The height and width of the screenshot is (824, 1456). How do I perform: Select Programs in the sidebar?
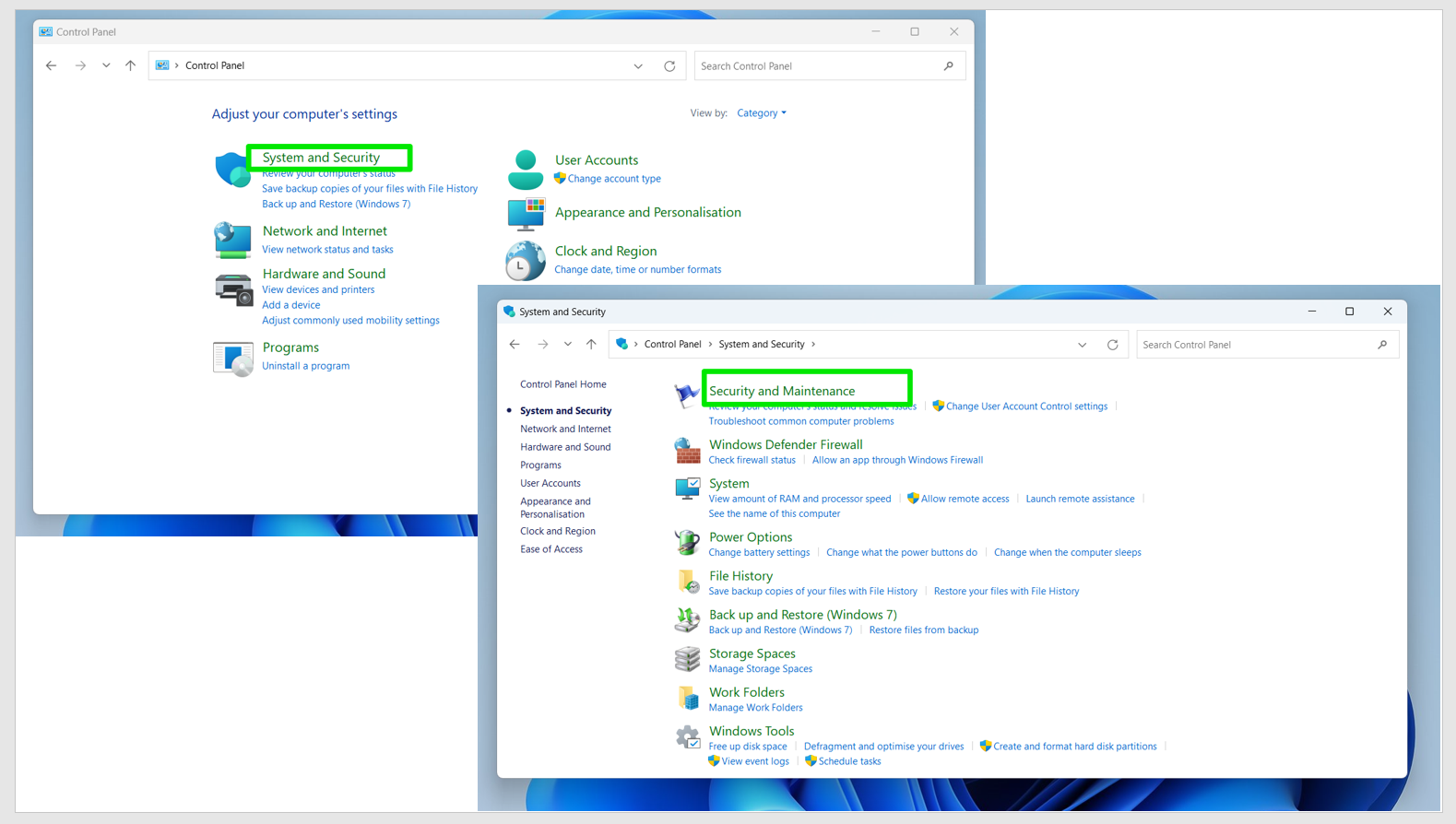tap(540, 465)
